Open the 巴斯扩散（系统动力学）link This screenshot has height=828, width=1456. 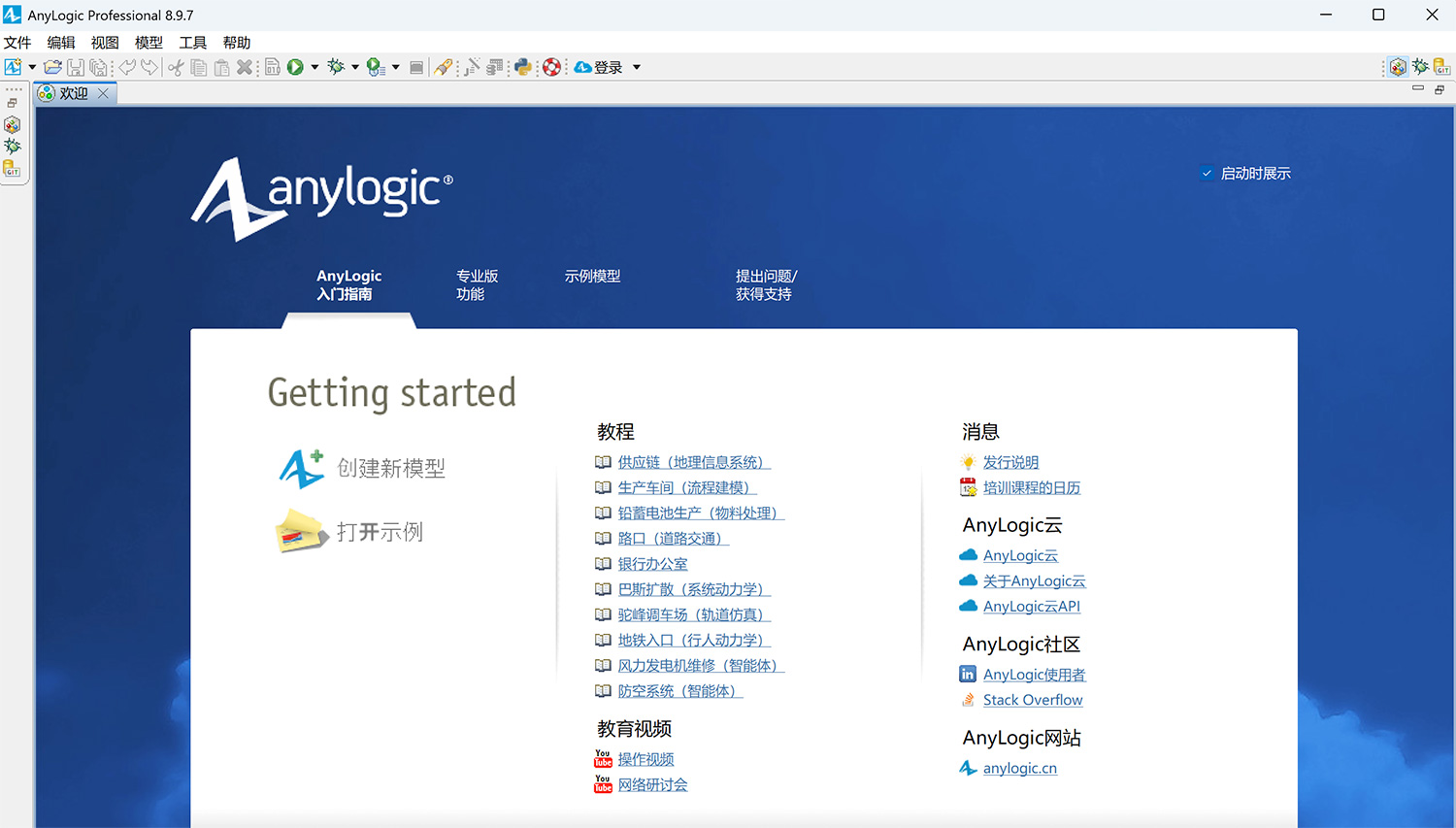coord(694,589)
